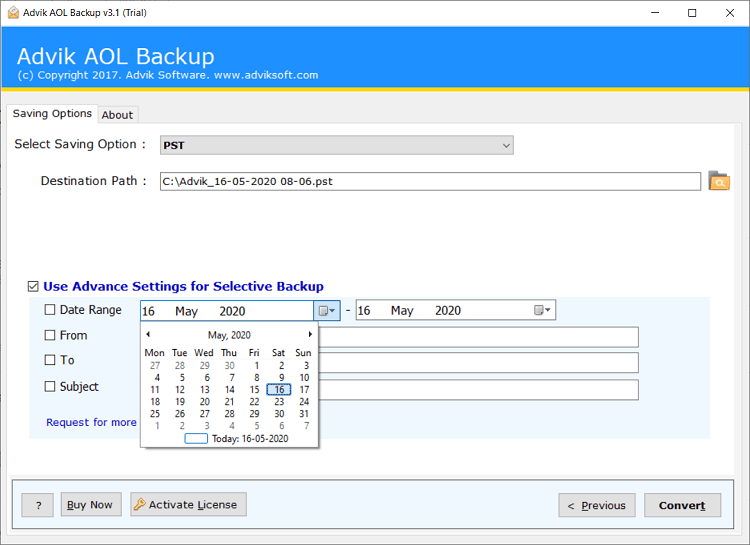Choose May 11 in the calendar
Screen dimensions: 750x545
[x=154, y=389]
